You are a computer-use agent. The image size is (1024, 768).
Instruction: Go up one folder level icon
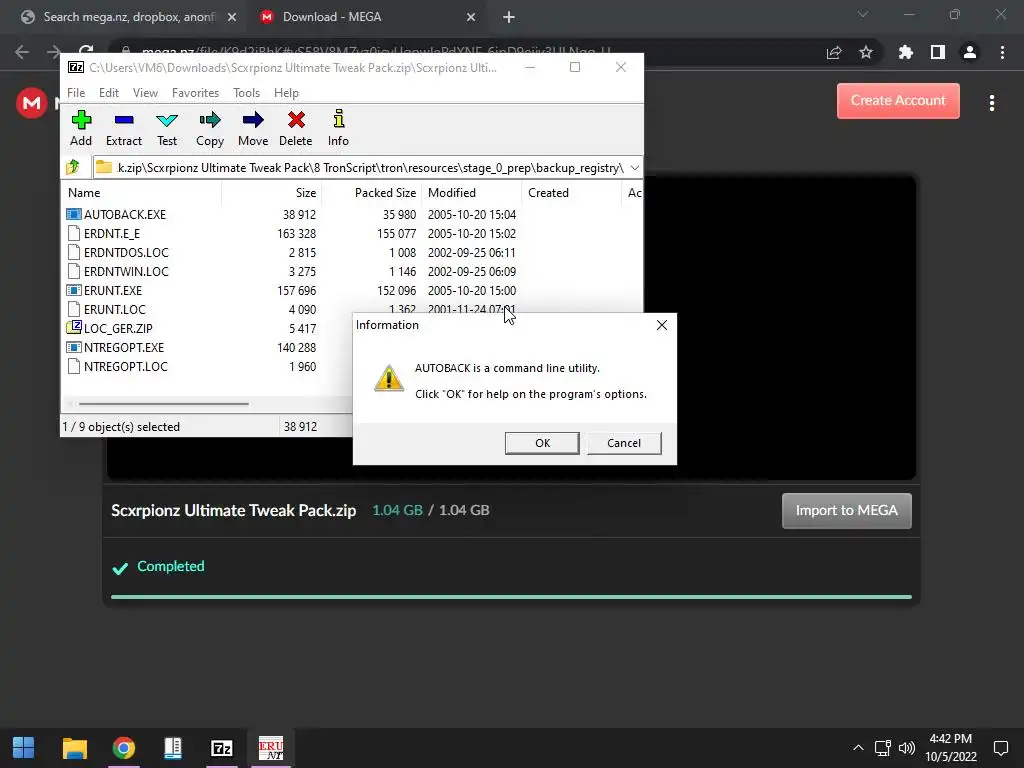[x=73, y=167]
